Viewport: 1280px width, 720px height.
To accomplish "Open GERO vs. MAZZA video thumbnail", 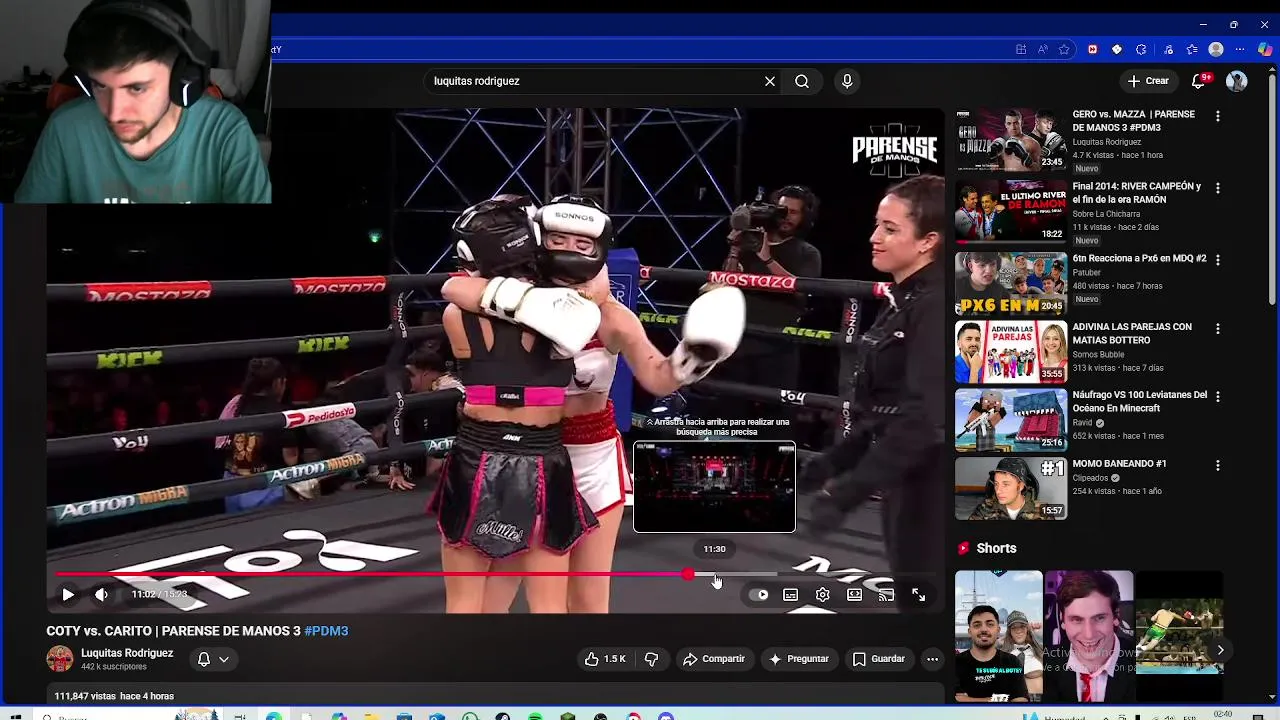I will pos(1011,140).
